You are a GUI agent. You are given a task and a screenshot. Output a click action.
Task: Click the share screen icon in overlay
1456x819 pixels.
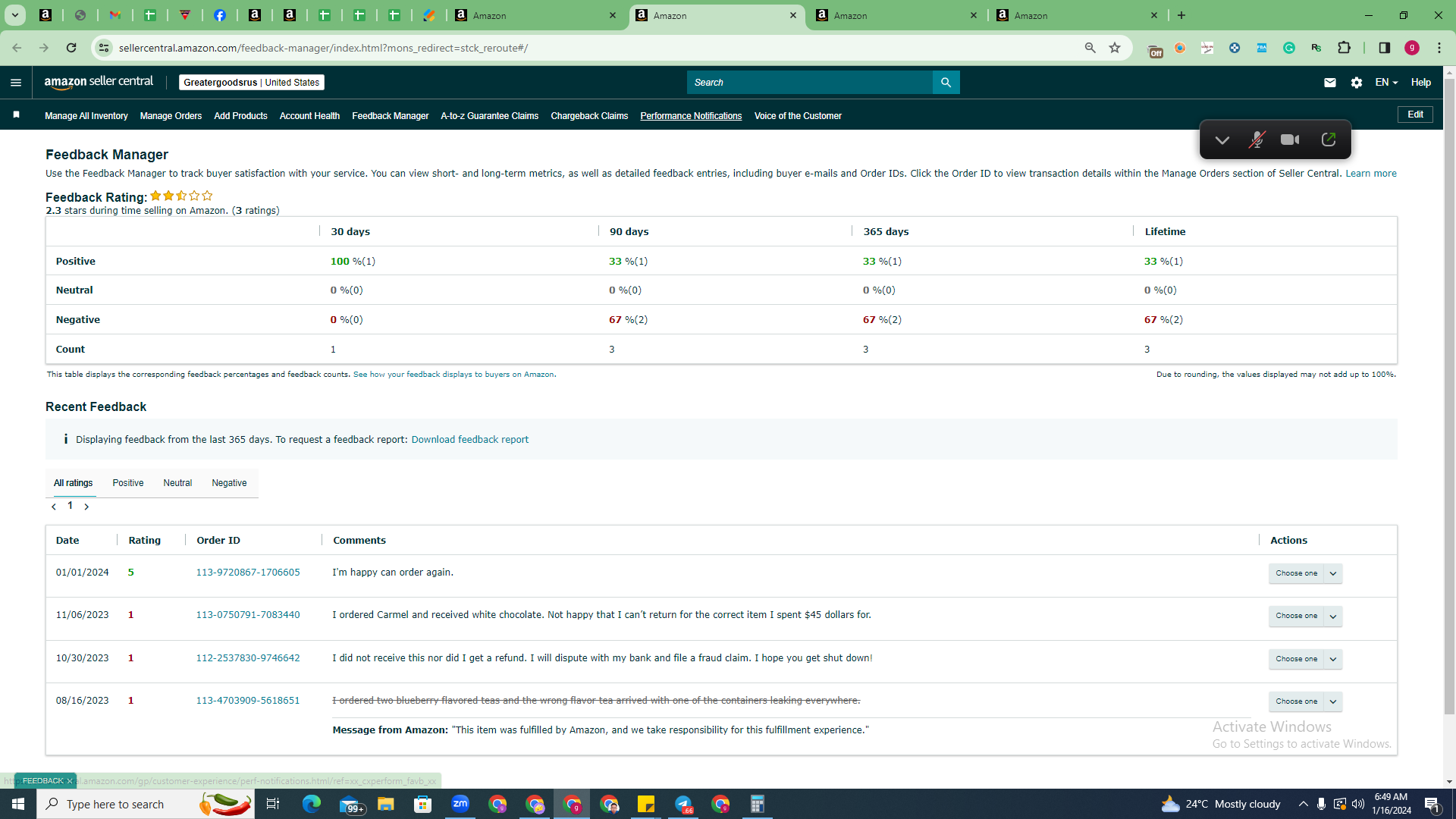1328,140
